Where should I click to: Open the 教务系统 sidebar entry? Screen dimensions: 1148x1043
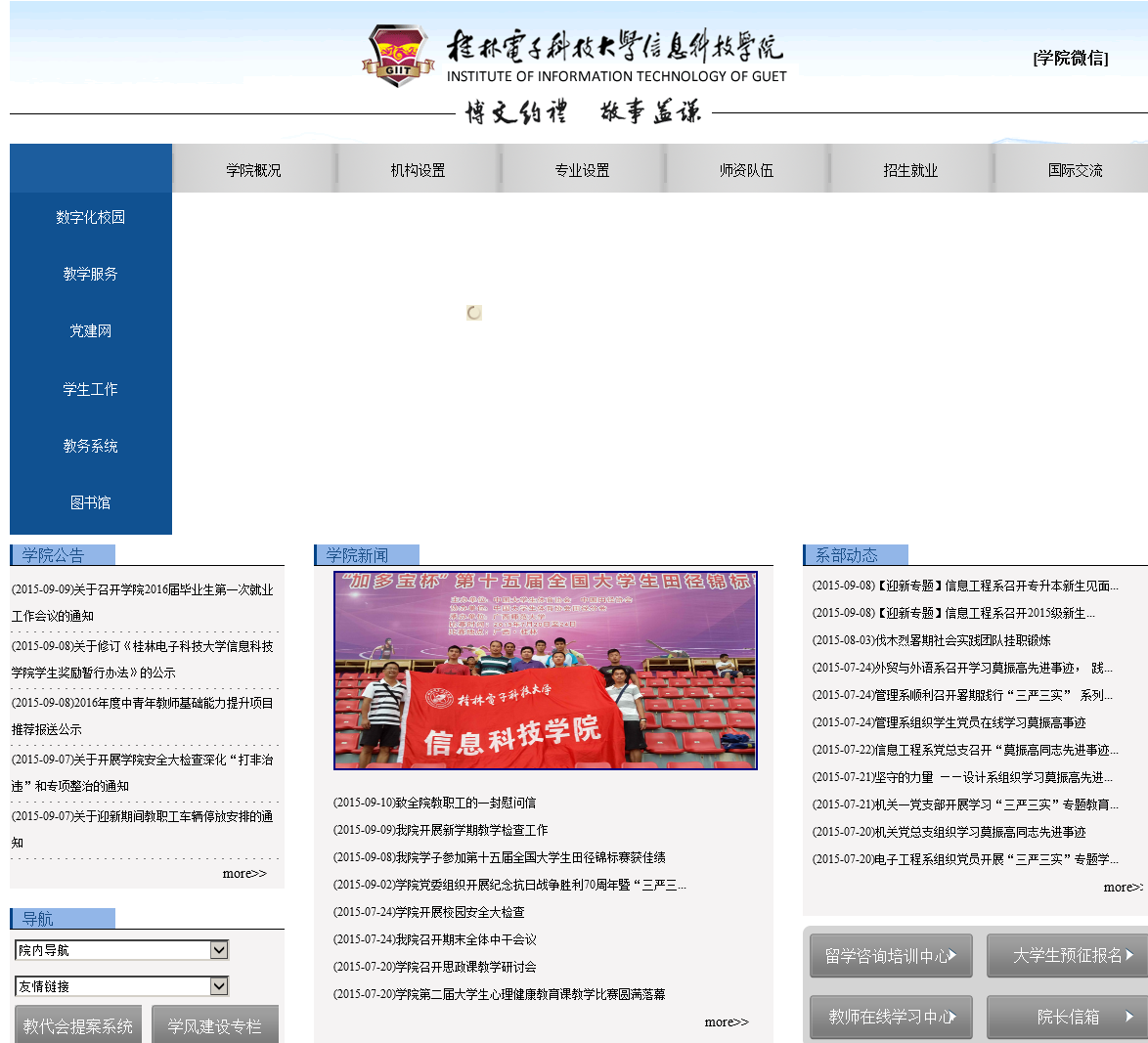click(x=90, y=446)
